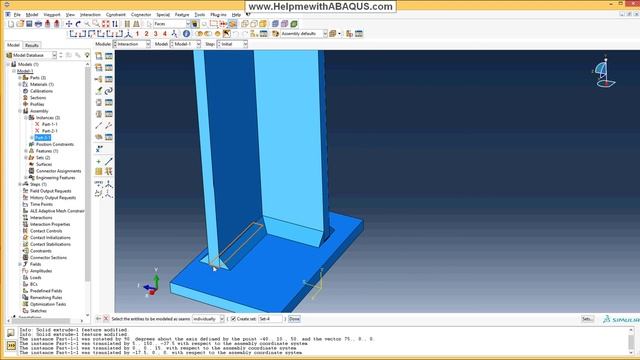
Task: Open the Special menu
Action: coord(163,15)
